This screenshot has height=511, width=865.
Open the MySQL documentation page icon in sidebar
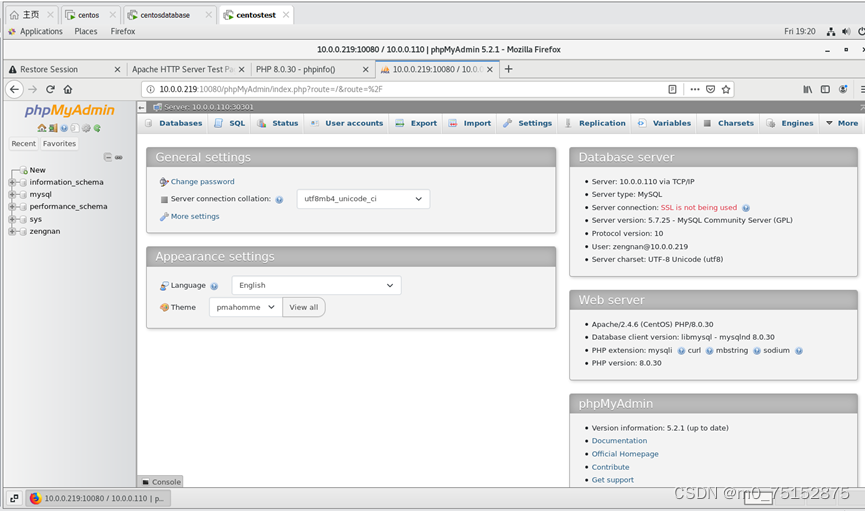[75, 128]
